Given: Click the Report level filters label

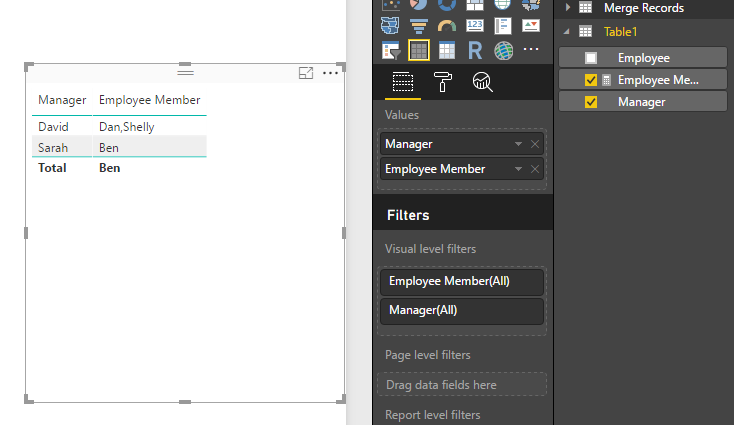Looking at the screenshot, I should tap(433, 415).
